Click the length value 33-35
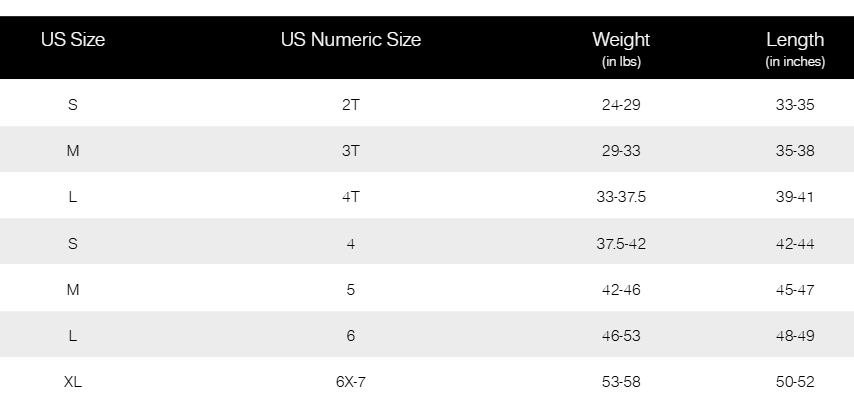This screenshot has height=403, width=854. point(795,104)
